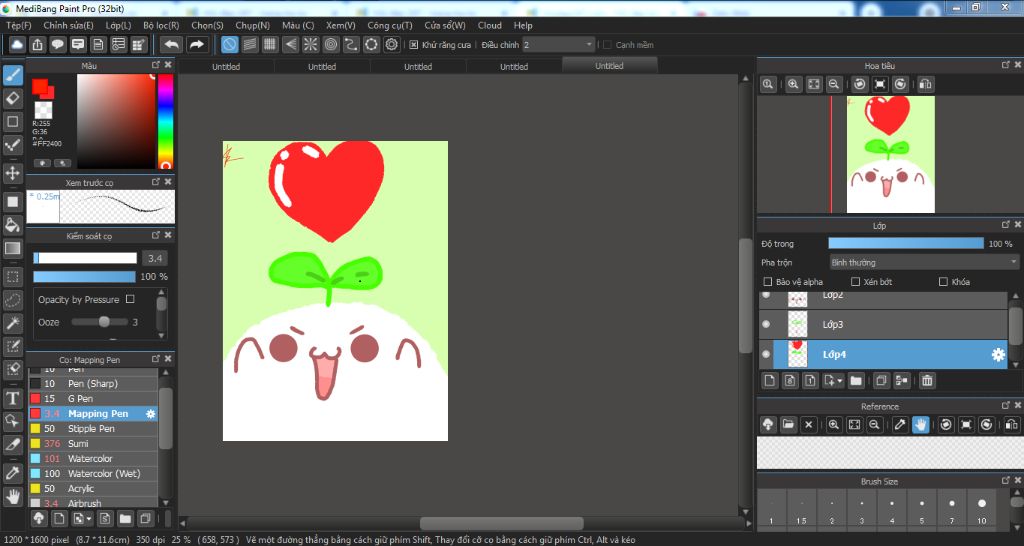1024x546 pixels.
Task: Click the Redo arrow in toolbar
Action: pos(196,44)
